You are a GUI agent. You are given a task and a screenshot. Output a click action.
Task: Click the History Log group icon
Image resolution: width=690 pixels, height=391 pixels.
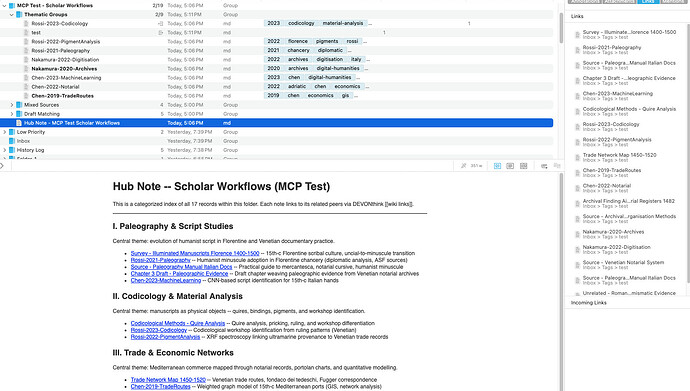point(12,150)
